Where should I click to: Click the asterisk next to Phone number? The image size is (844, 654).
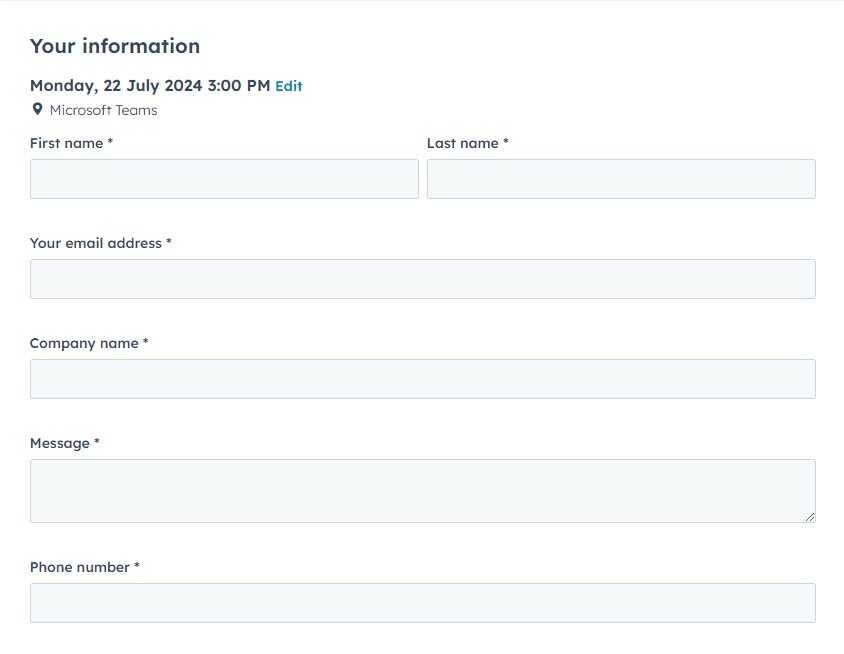137,567
